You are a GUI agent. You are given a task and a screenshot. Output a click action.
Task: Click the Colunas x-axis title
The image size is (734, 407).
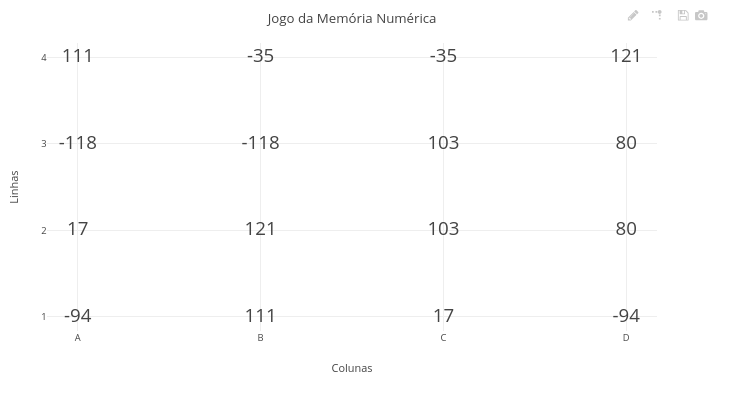(x=352, y=368)
